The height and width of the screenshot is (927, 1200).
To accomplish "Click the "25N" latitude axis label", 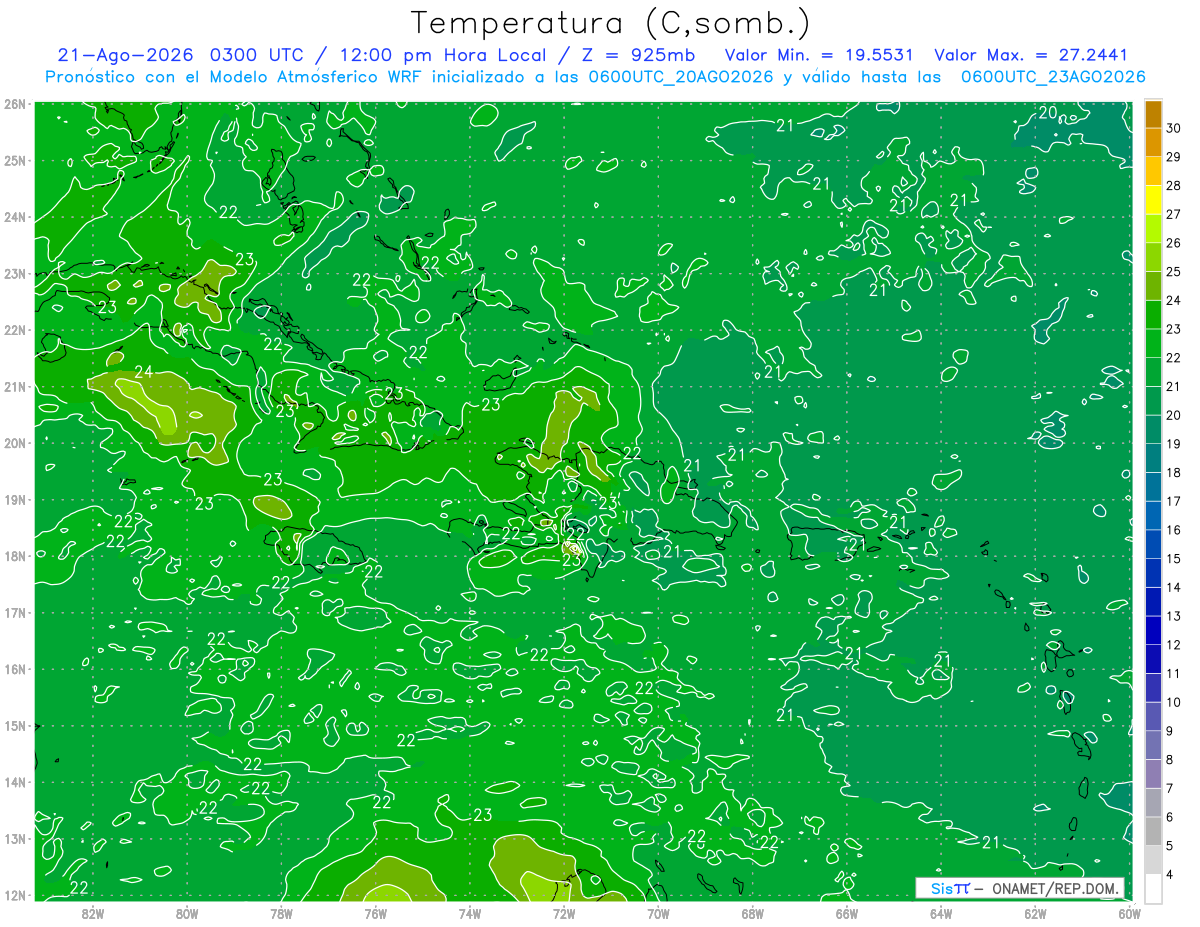I will point(16,160).
